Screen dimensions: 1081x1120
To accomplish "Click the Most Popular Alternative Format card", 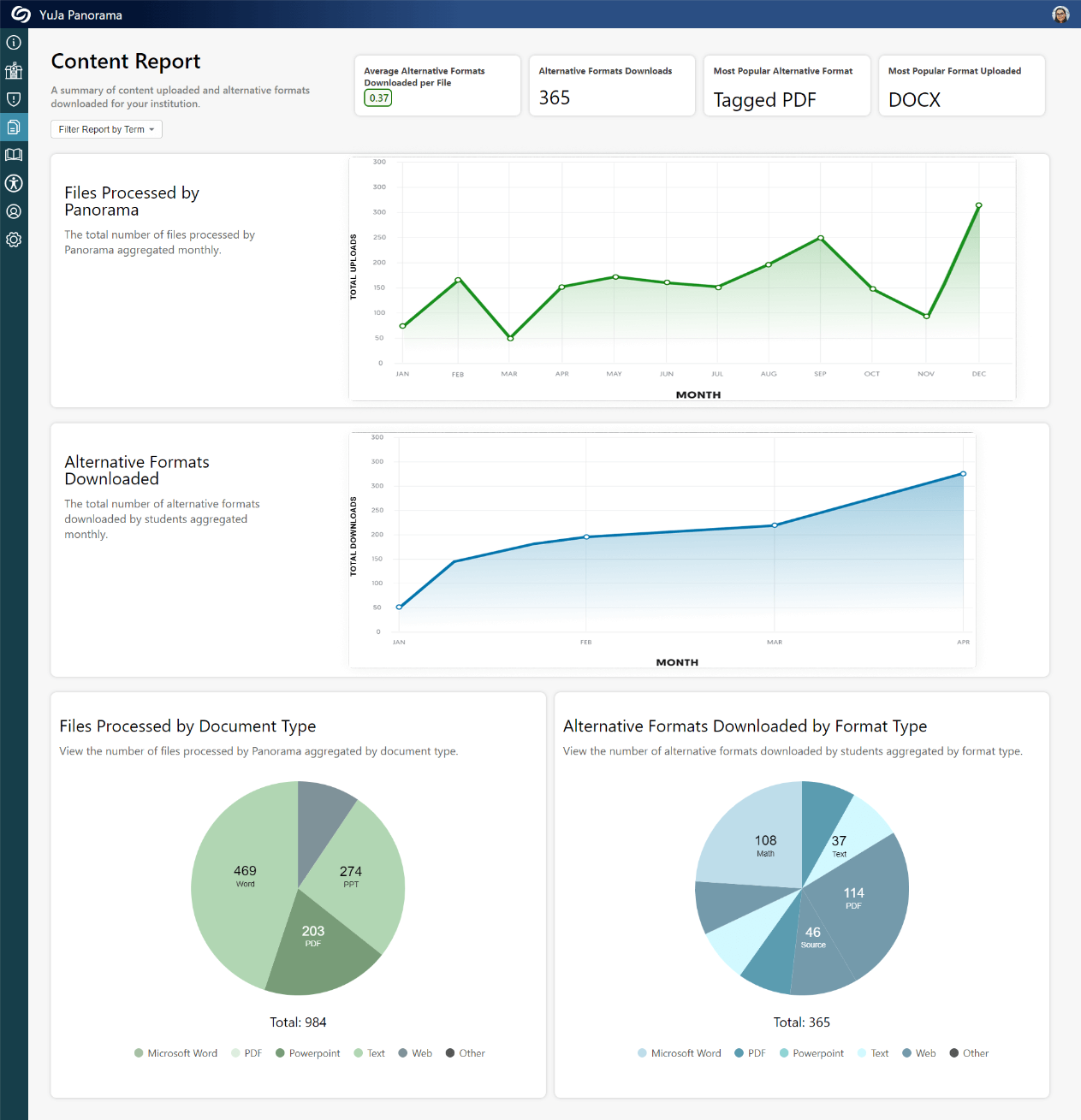I will (x=787, y=86).
